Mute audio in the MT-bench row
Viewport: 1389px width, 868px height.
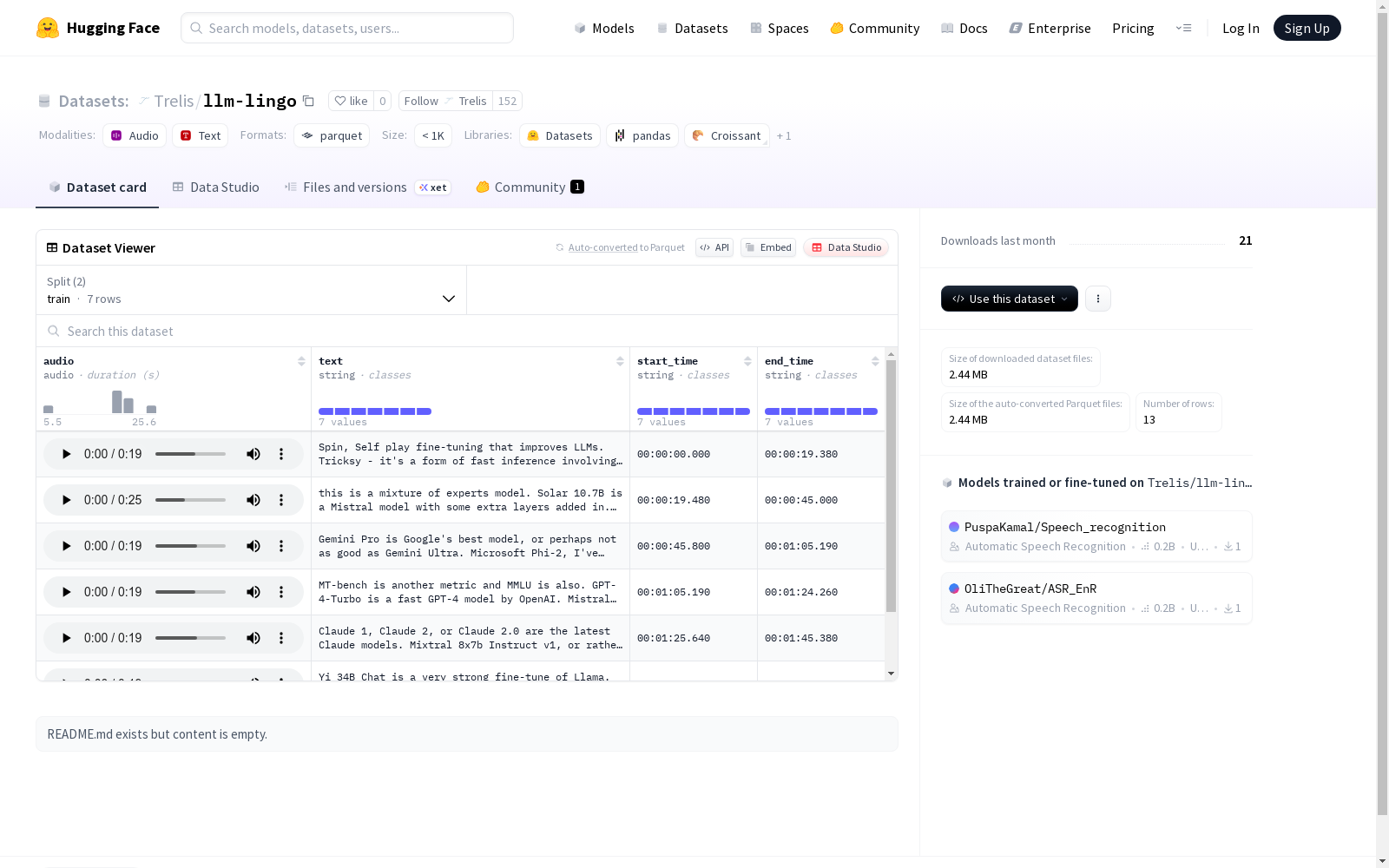(x=253, y=592)
